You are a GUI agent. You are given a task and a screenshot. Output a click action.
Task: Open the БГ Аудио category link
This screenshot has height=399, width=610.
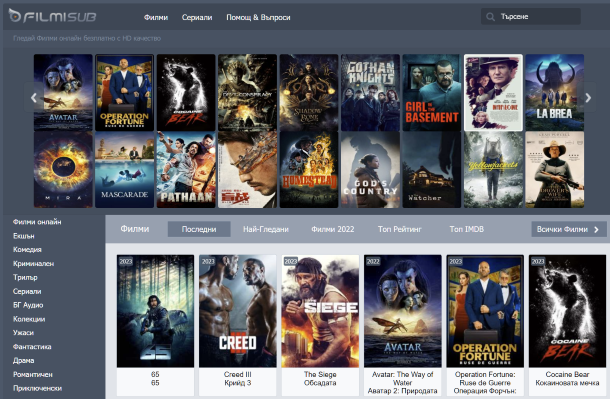(28, 305)
